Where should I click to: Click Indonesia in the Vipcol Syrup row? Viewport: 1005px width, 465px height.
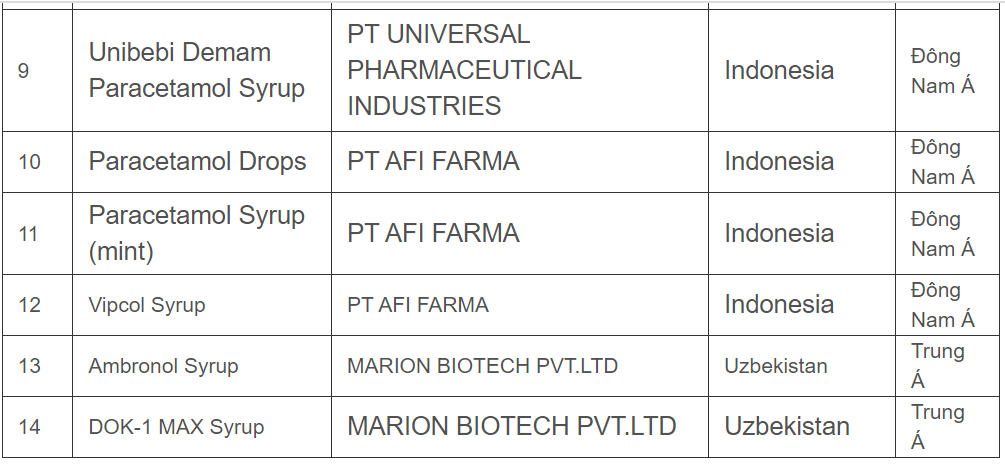tap(779, 304)
